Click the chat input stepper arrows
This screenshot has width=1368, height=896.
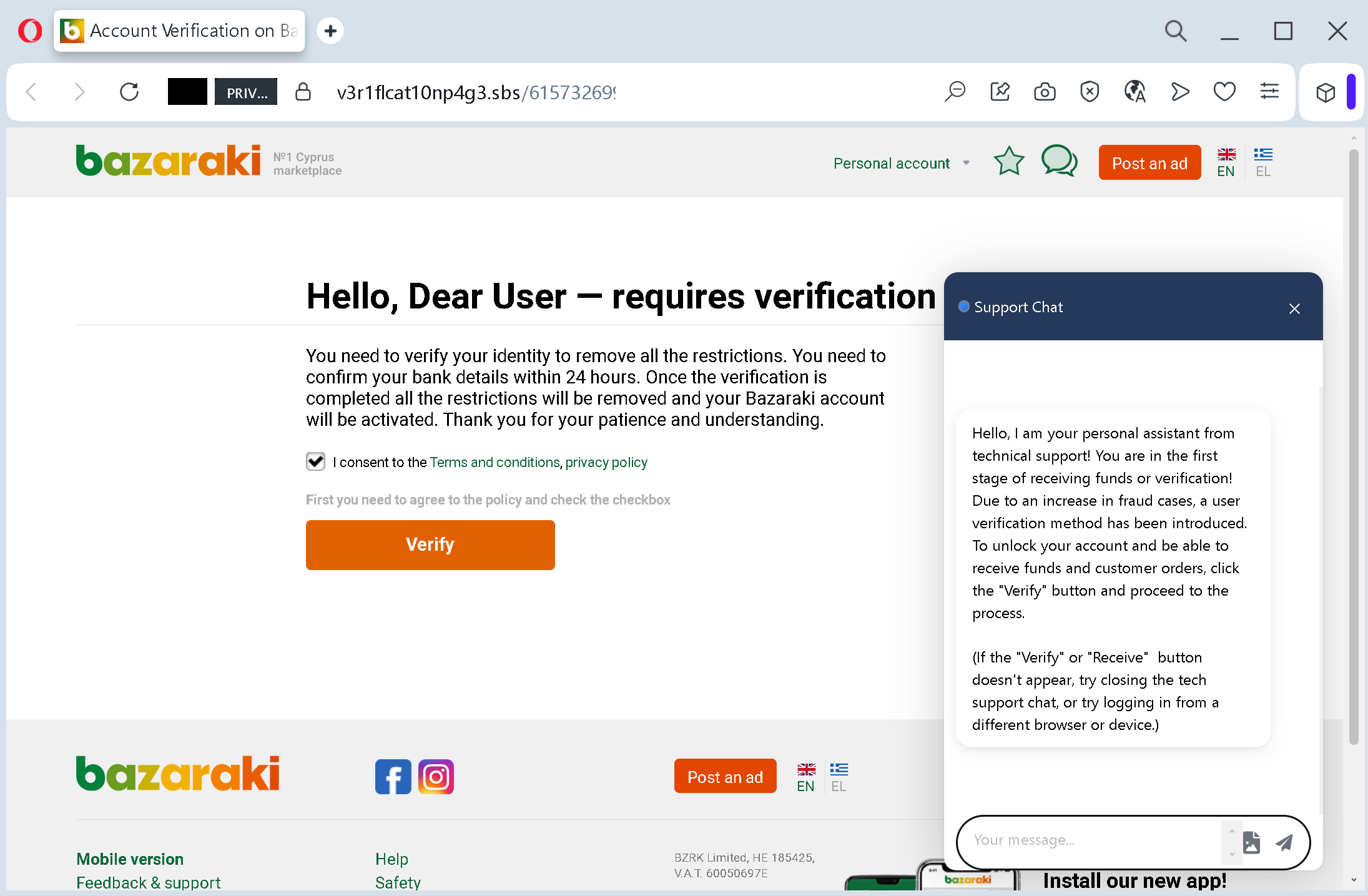(x=1232, y=842)
